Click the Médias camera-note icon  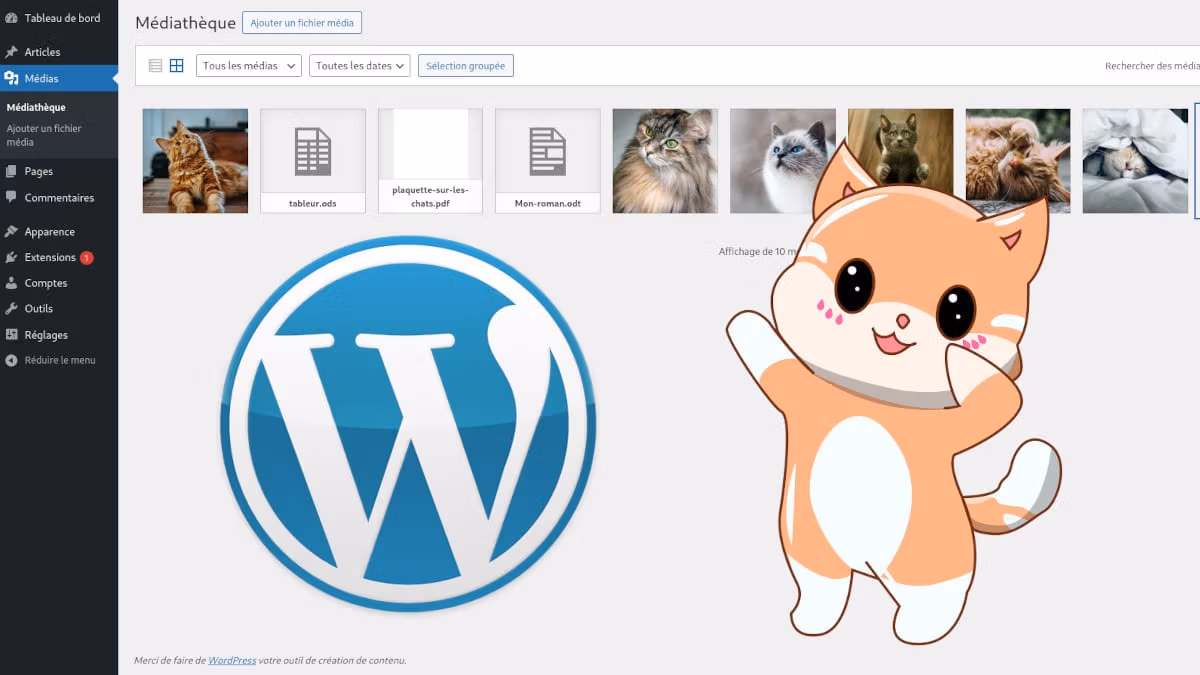click(x=11, y=78)
